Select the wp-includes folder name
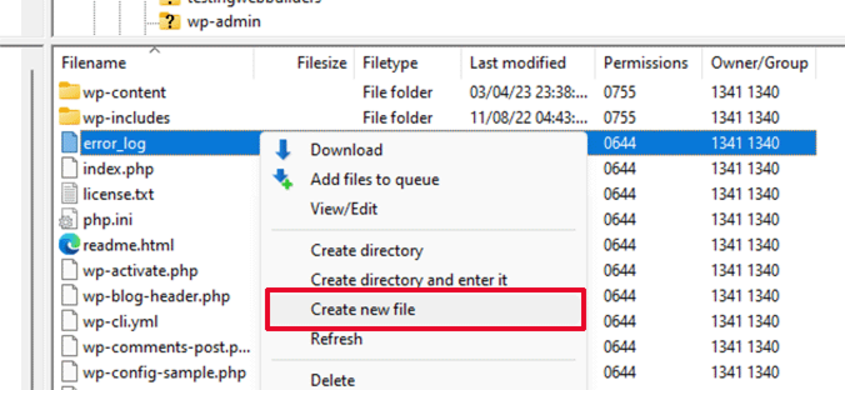 click(x=126, y=117)
